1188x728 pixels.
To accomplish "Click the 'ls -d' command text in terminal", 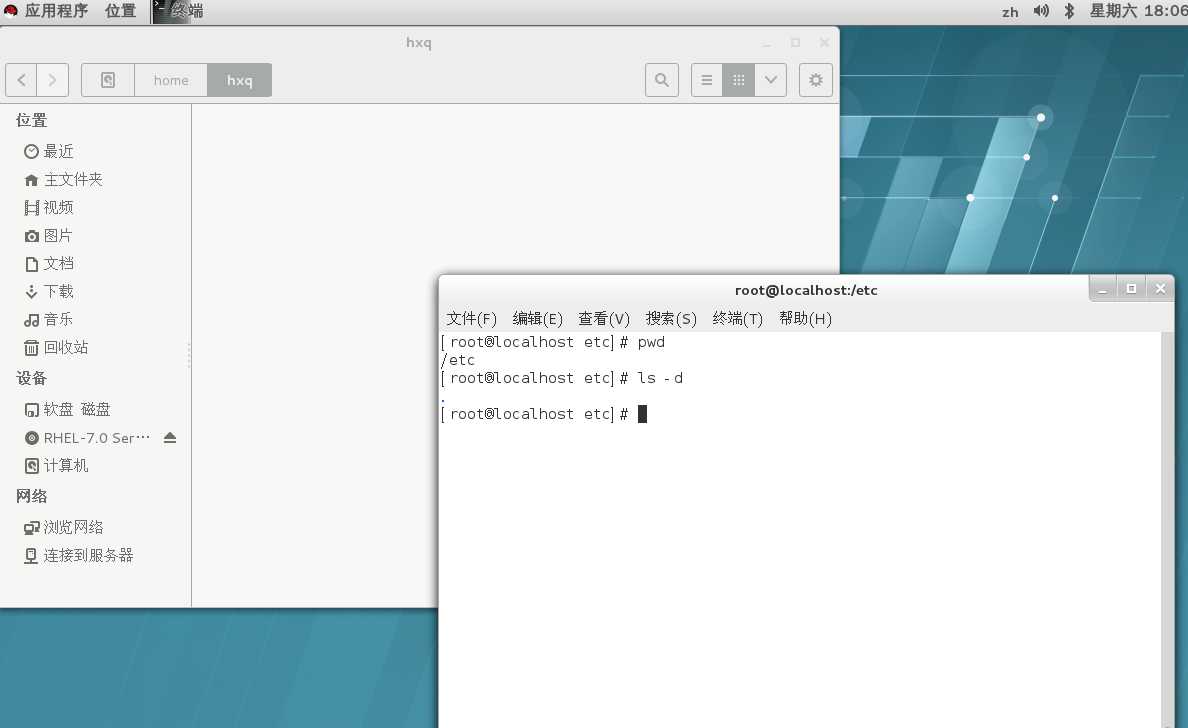I will click(x=660, y=377).
